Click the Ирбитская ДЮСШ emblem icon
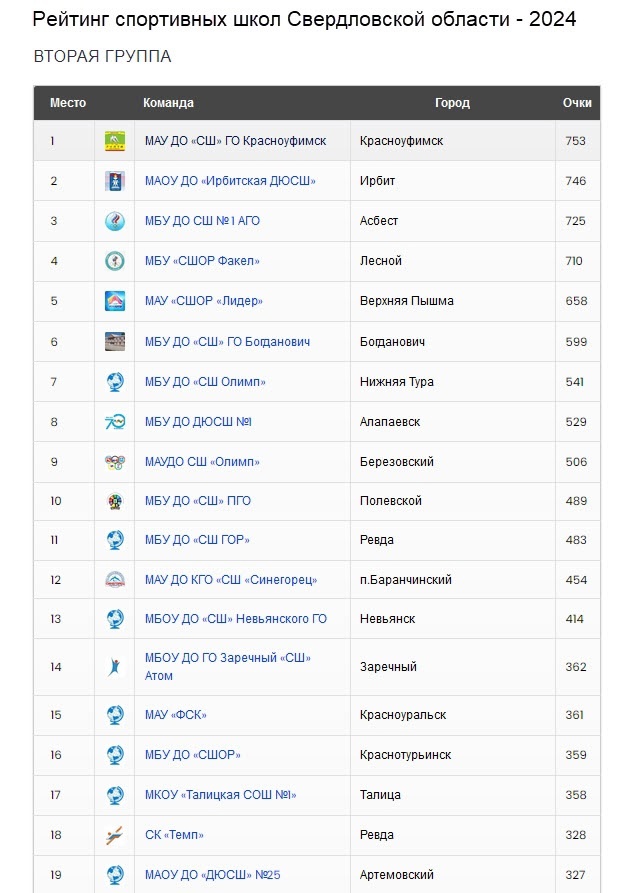This screenshot has width=632, height=893. [114, 181]
